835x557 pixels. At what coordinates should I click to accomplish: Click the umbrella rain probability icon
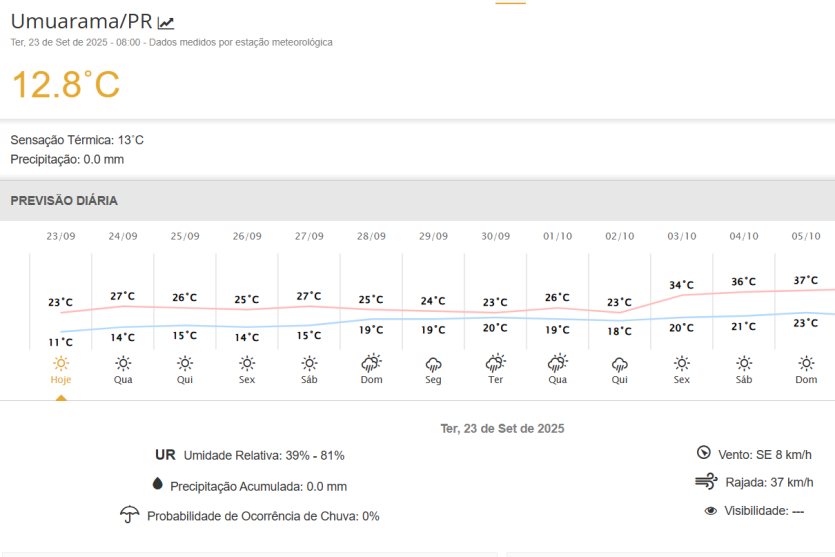click(x=129, y=515)
